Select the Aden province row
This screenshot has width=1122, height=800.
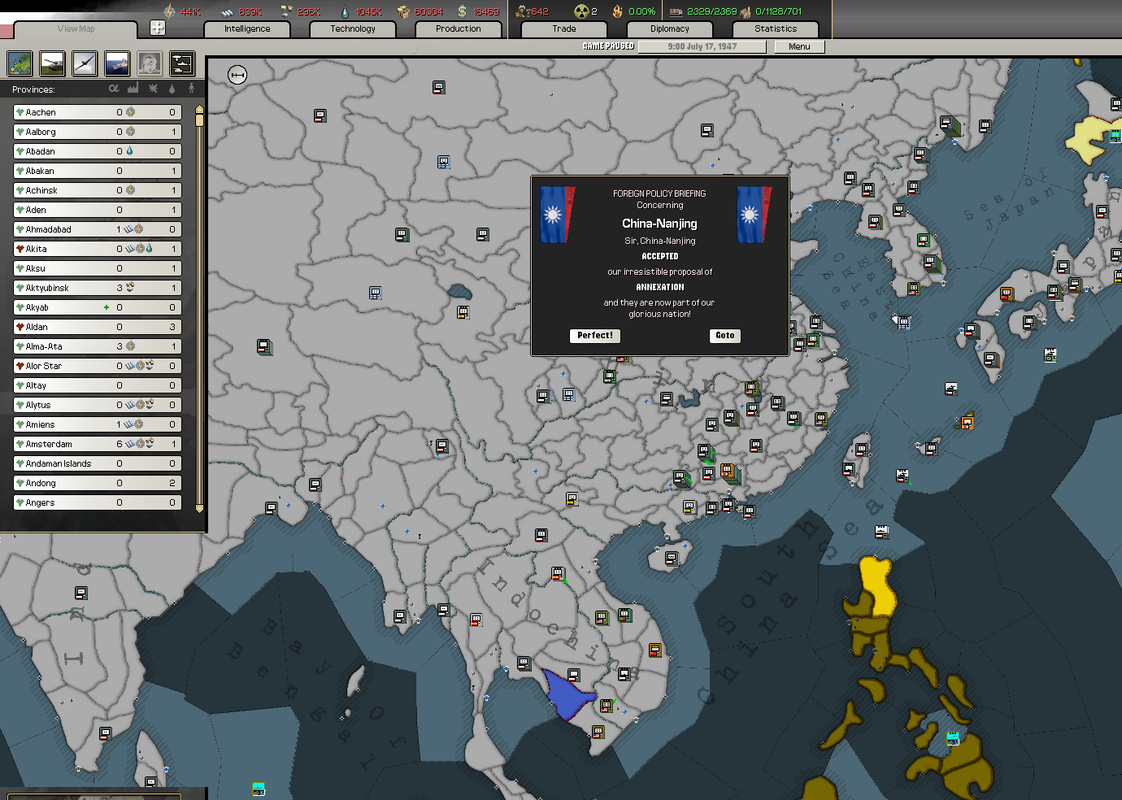tap(97, 210)
